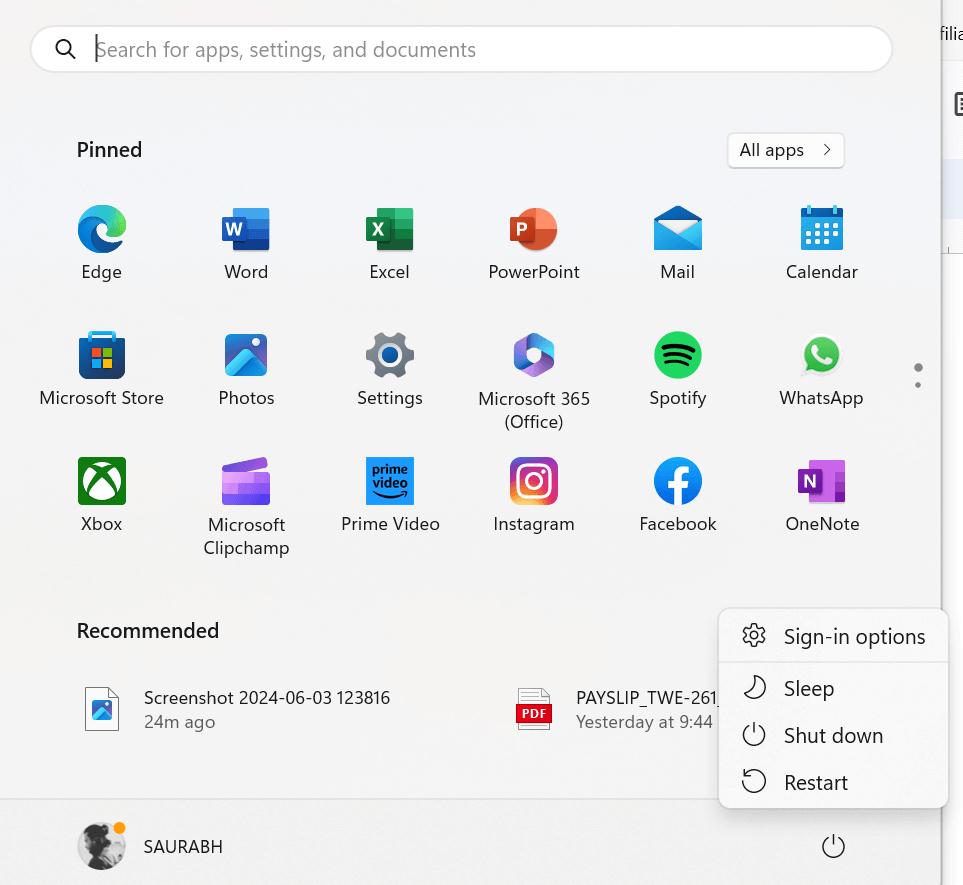This screenshot has height=885, width=963.
Task: Expand the All apps list
Action: point(785,150)
